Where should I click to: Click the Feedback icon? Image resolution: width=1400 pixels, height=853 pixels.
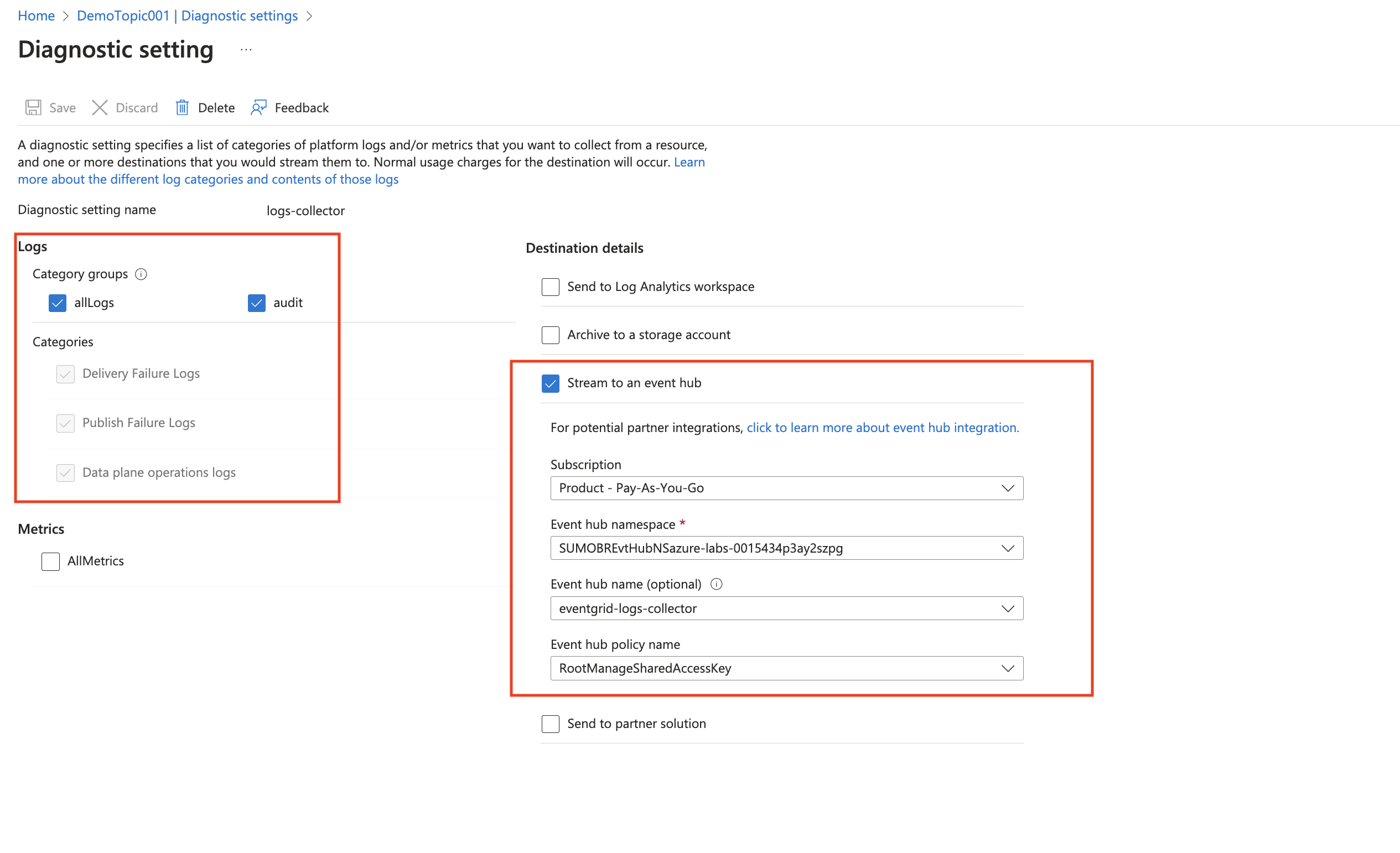pos(258,107)
